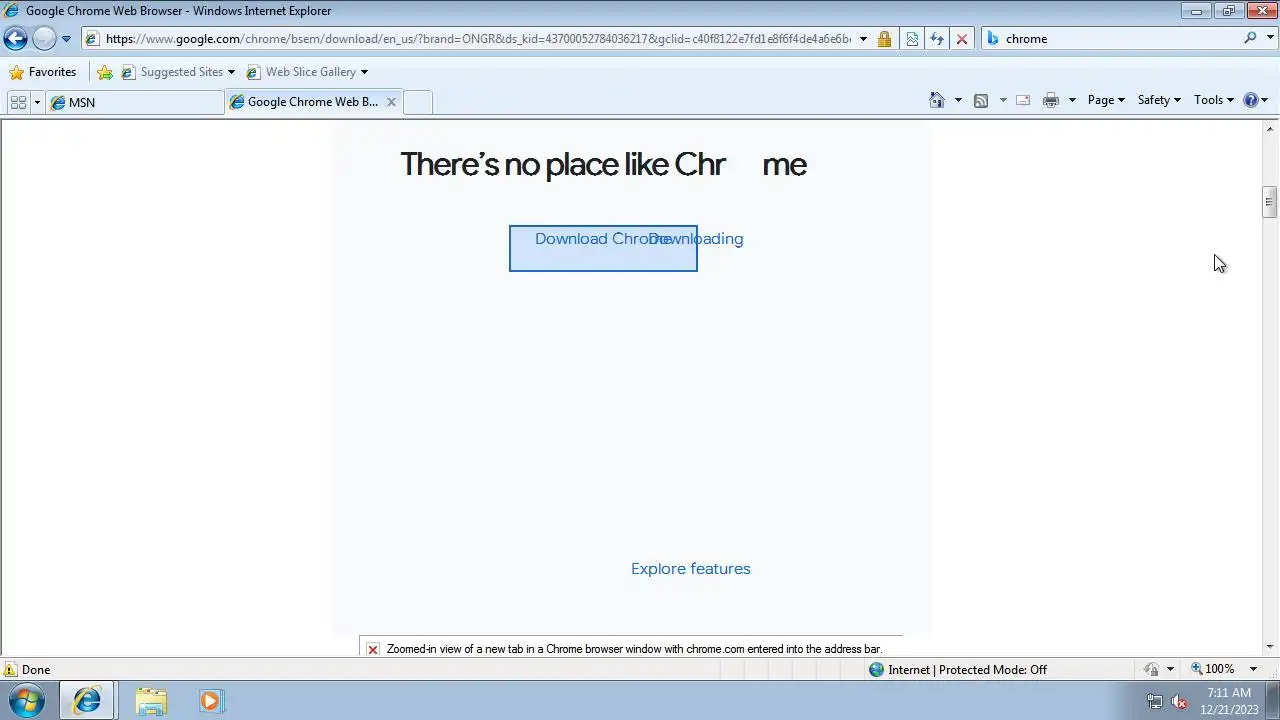The height and width of the screenshot is (720, 1280).
Task: Refresh the page using the refresh icon
Action: (x=937, y=39)
